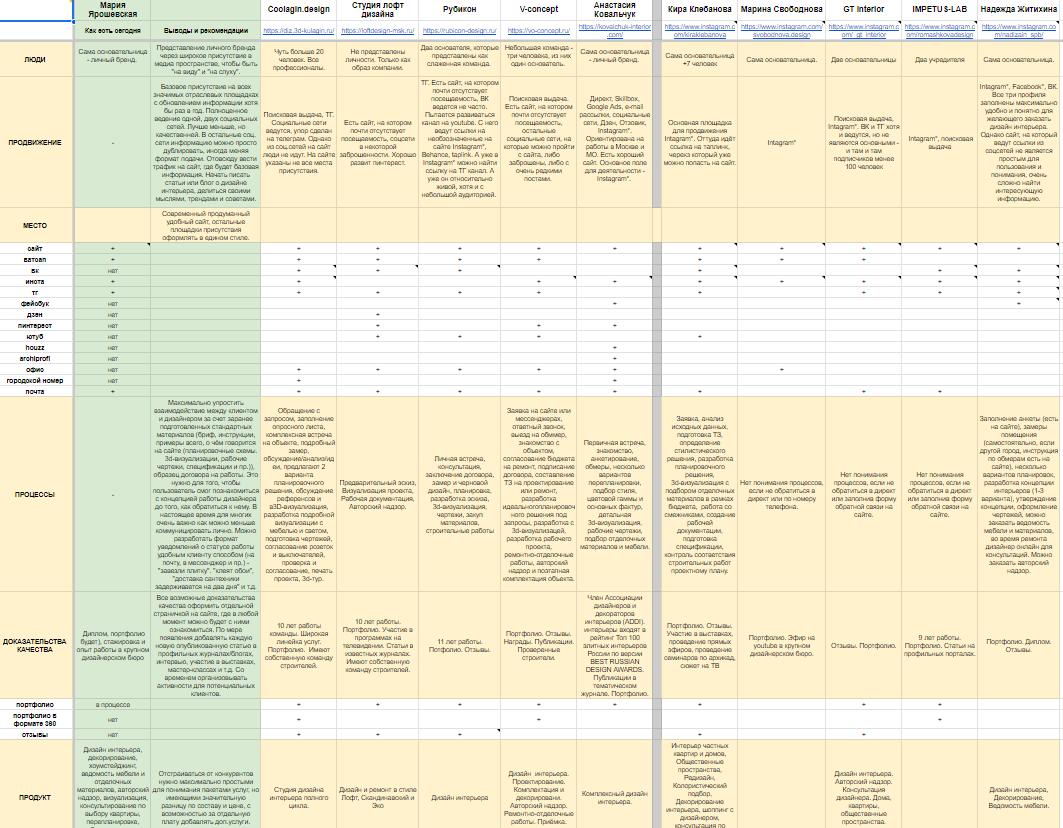Select the ЛЮДИ row label
This screenshot has height=828, width=1063.
tap(35, 60)
